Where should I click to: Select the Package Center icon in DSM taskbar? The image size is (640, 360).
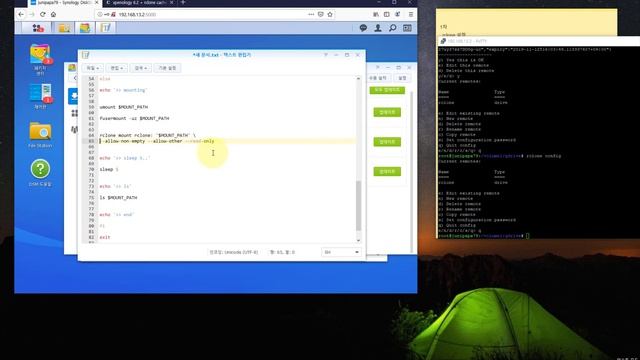(x=85, y=28)
